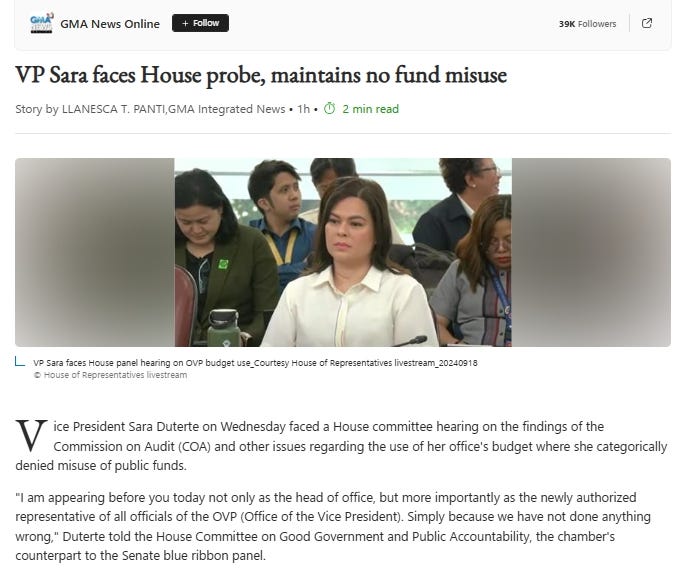Click the article headline about VP Sara
Image resolution: width=691 pixels, height=571 pixels.
(x=261, y=74)
